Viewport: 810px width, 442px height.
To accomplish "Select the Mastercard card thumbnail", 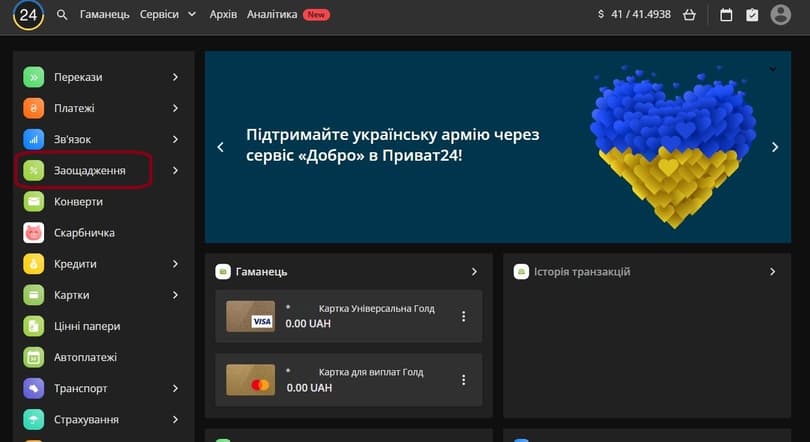I will [x=251, y=380].
